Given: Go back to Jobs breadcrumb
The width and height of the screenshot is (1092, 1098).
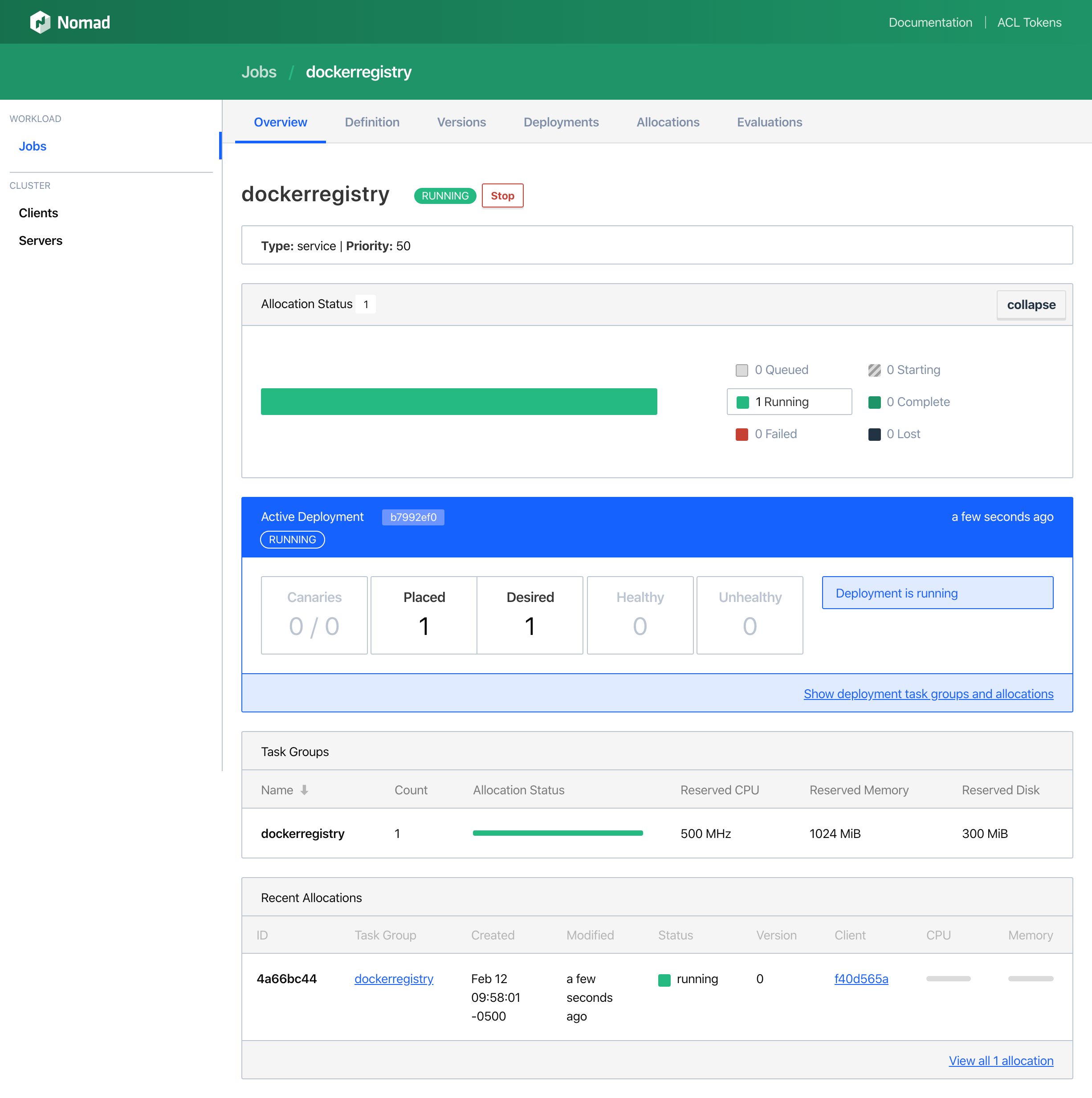Looking at the screenshot, I should (259, 72).
